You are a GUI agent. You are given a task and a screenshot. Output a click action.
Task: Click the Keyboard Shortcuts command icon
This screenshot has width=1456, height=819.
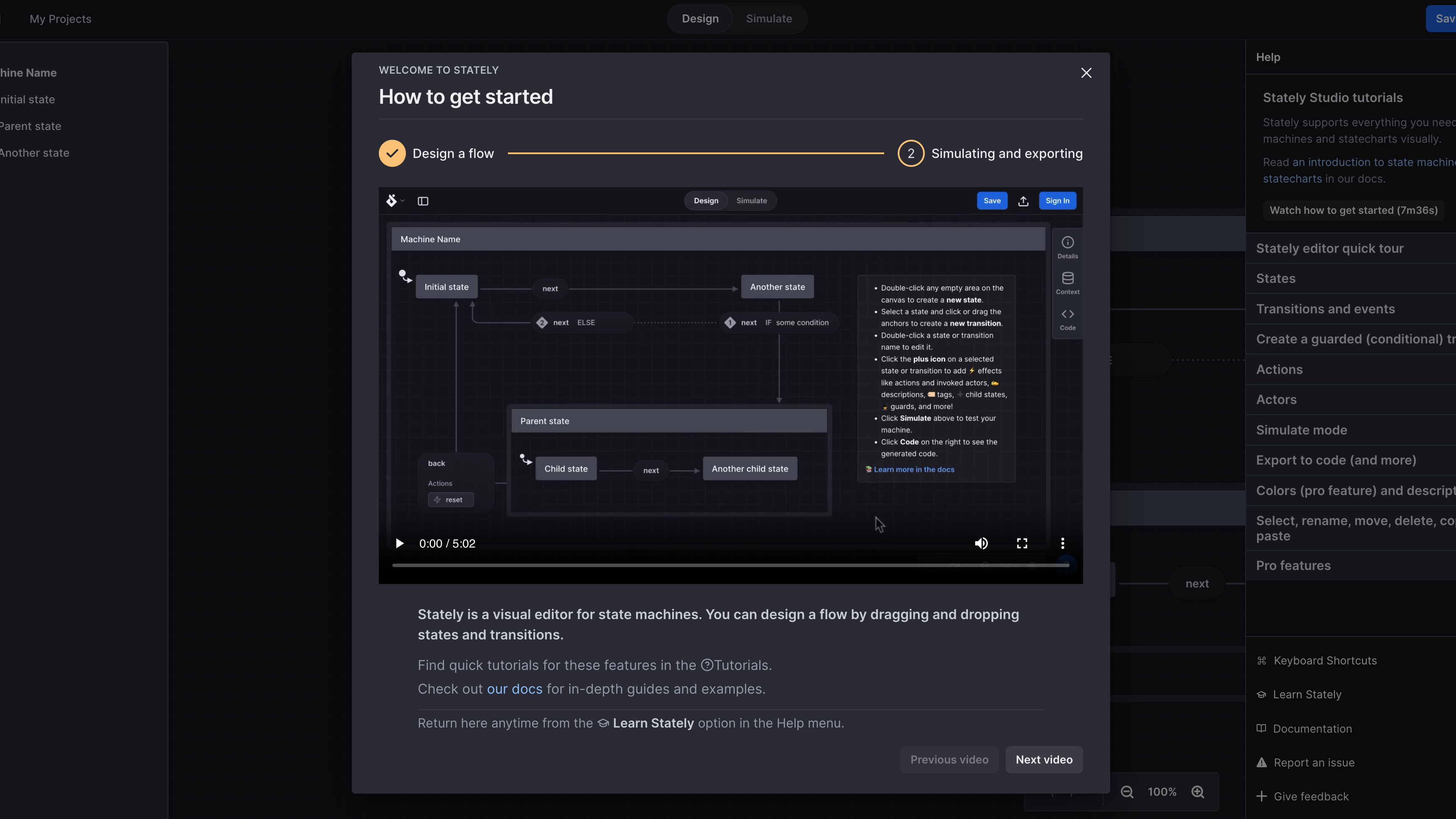pyautogui.click(x=1262, y=660)
